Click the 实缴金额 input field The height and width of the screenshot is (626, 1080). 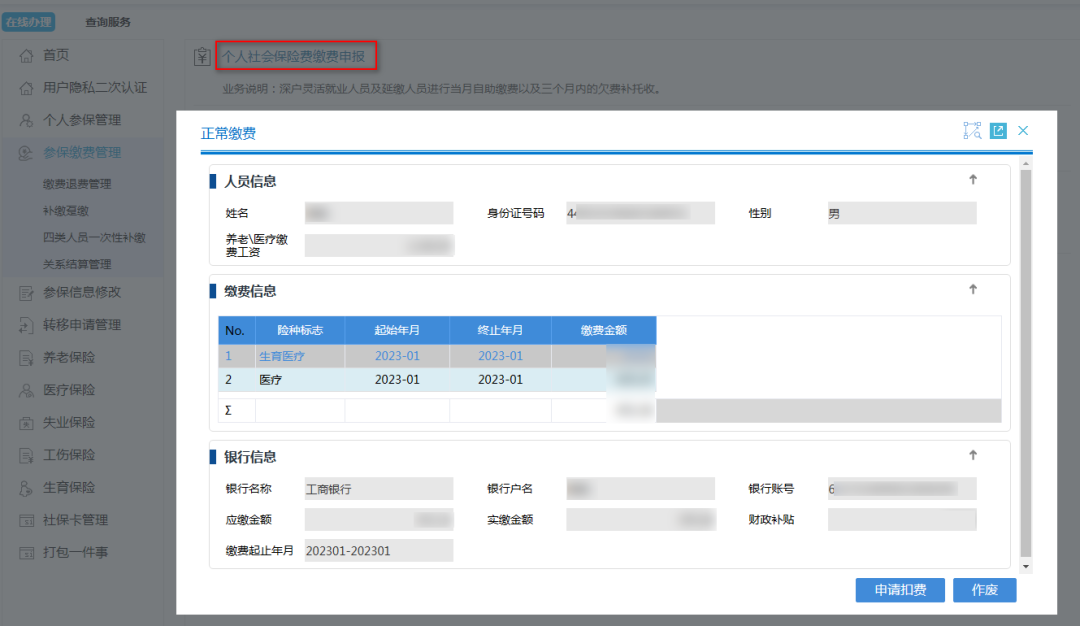[x=641, y=520]
